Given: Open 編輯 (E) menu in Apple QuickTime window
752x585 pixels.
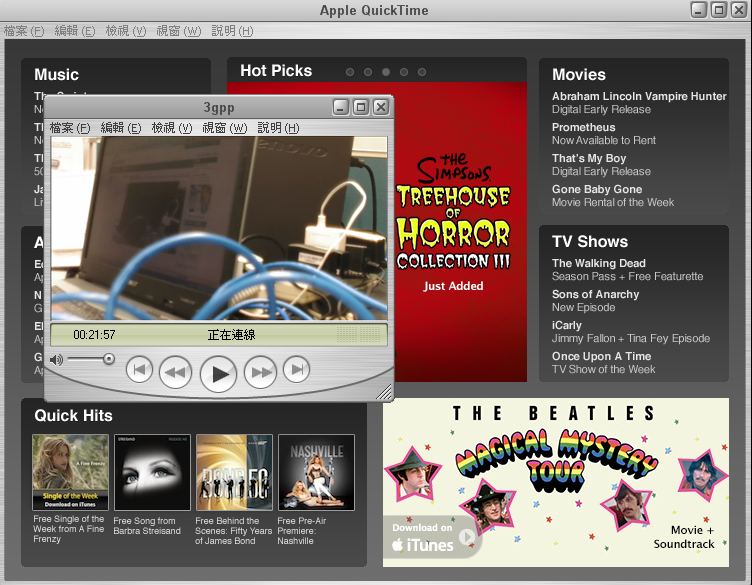Looking at the screenshot, I should coord(75,31).
